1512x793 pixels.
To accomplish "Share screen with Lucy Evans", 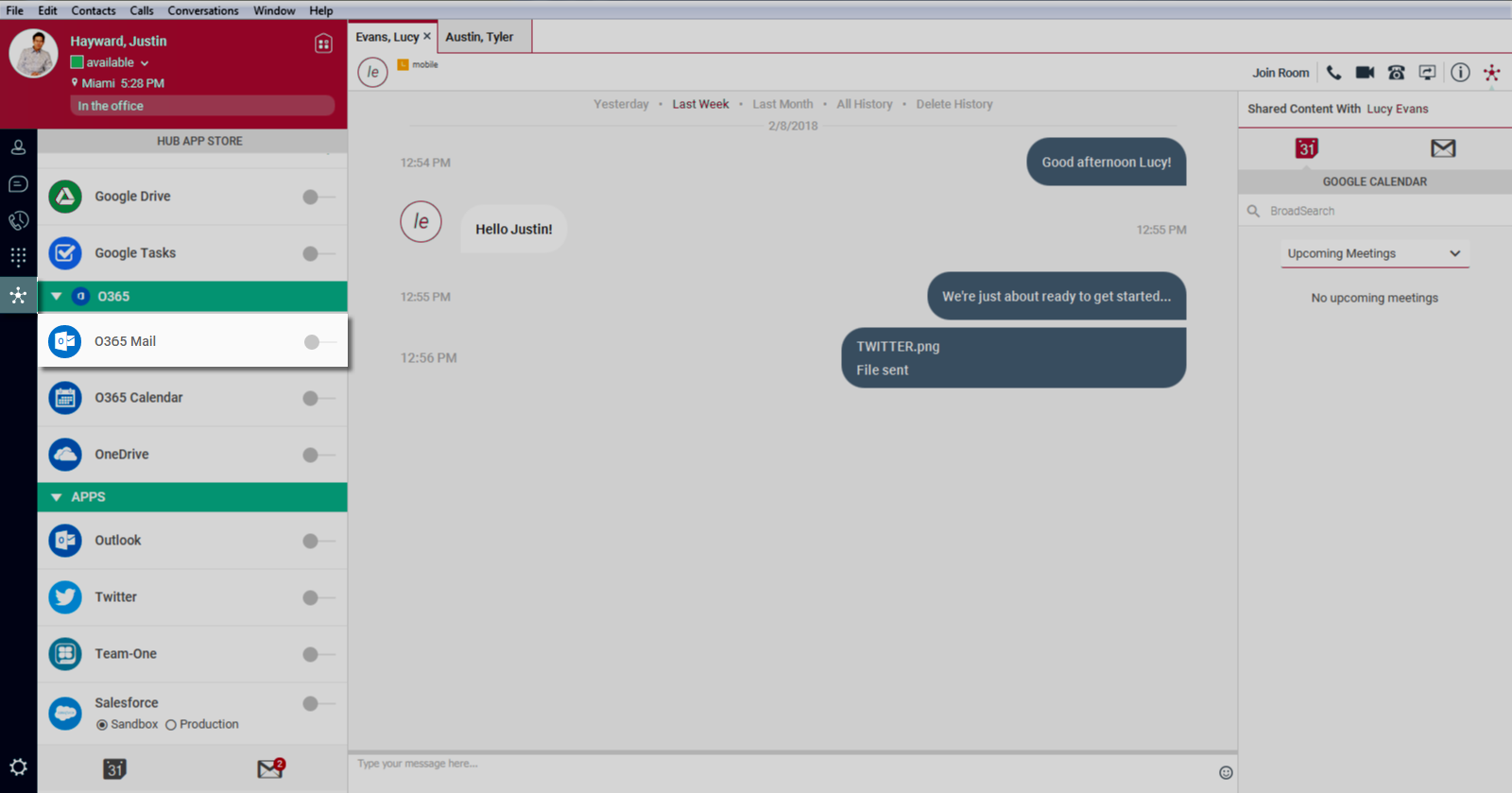I will pos(1427,73).
